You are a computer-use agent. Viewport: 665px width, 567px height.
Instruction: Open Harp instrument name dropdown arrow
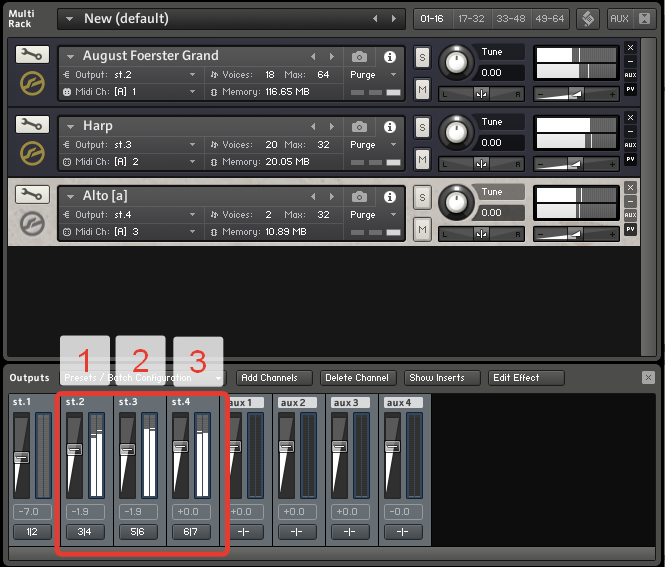pyautogui.click(x=70, y=126)
